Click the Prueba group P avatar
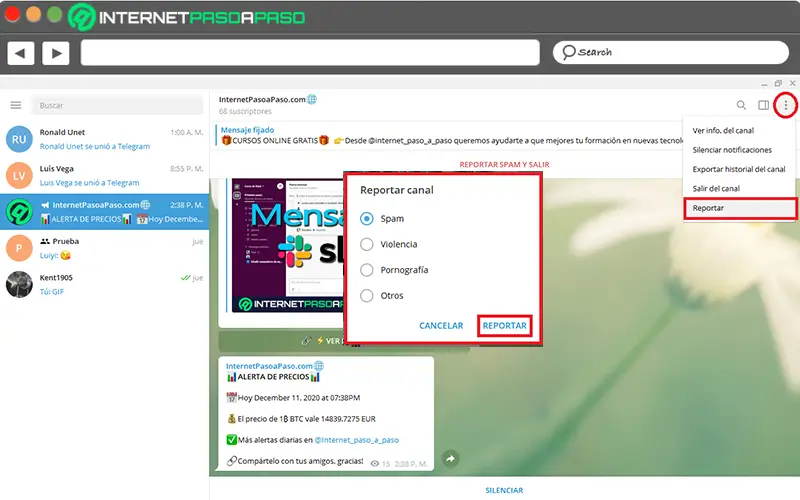800x500 pixels. pyautogui.click(x=19, y=248)
